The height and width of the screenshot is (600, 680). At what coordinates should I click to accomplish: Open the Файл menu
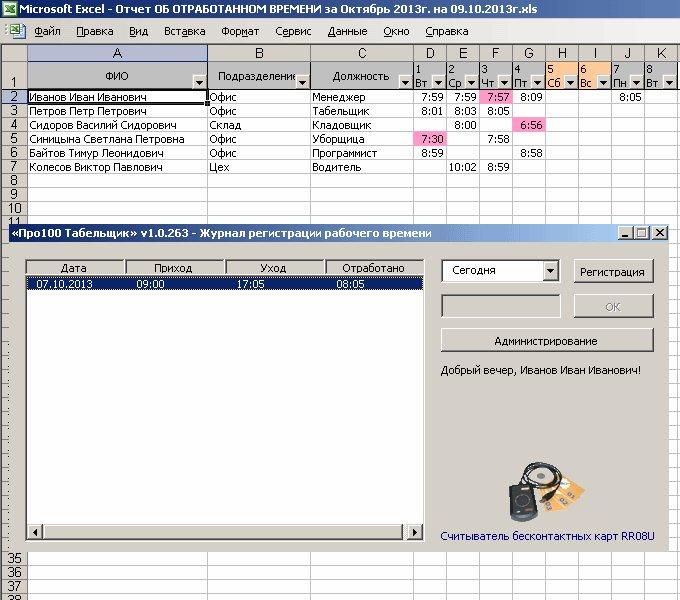coord(47,32)
